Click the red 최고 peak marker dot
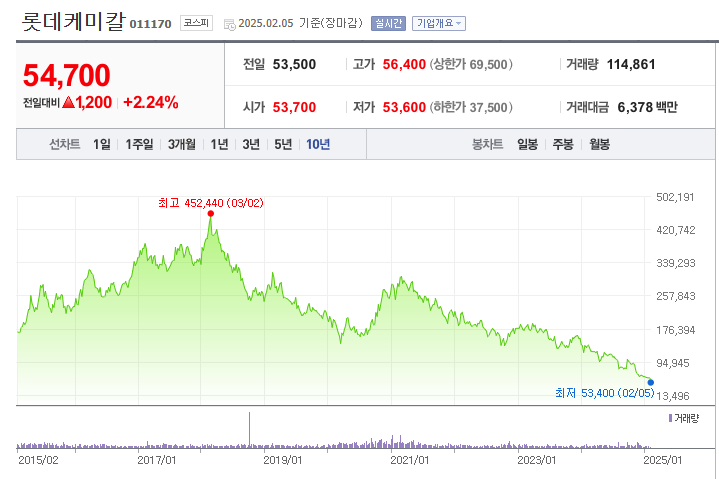719x479 pixels. [210, 214]
